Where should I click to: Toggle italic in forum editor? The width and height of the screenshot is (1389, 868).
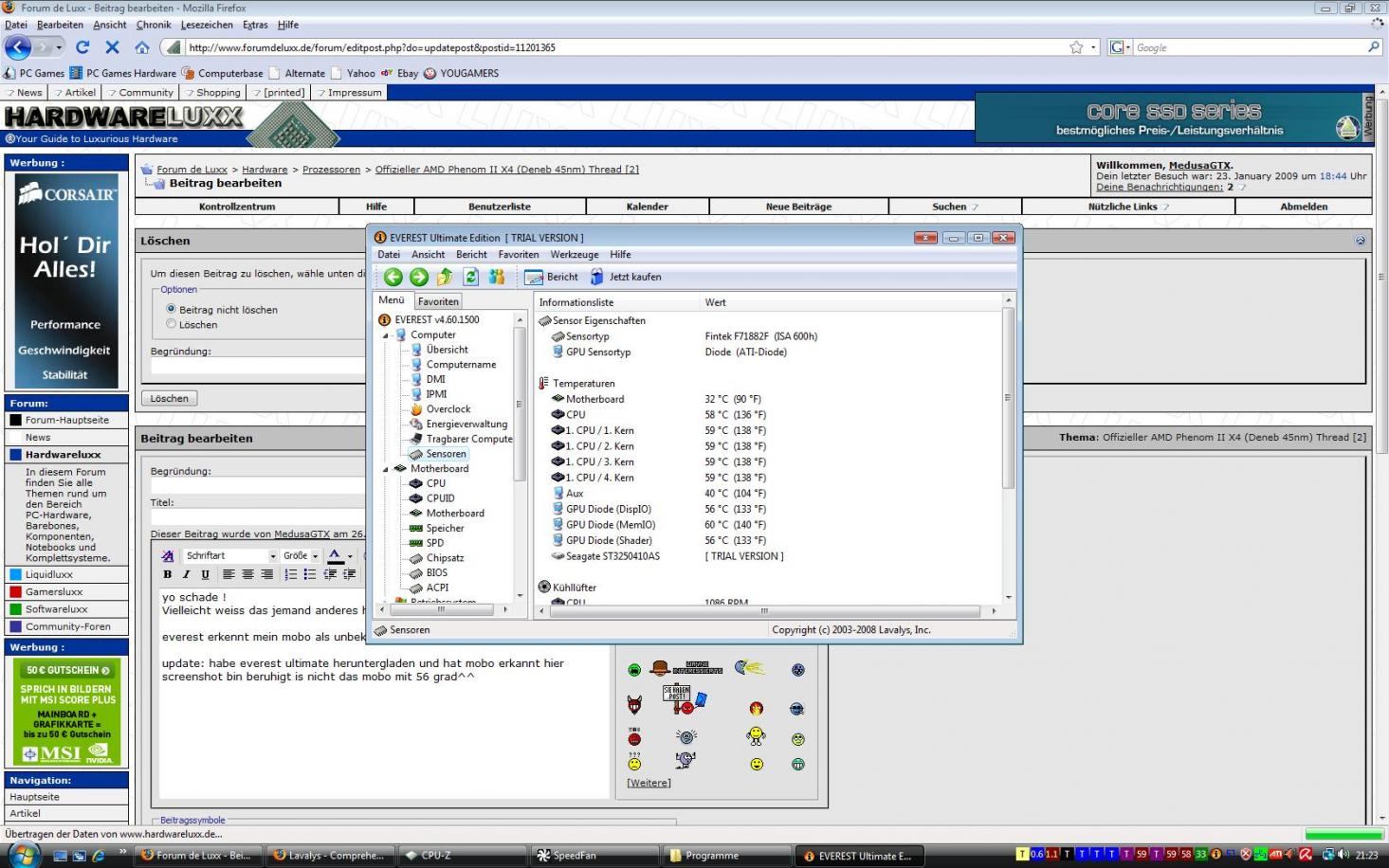point(186,574)
